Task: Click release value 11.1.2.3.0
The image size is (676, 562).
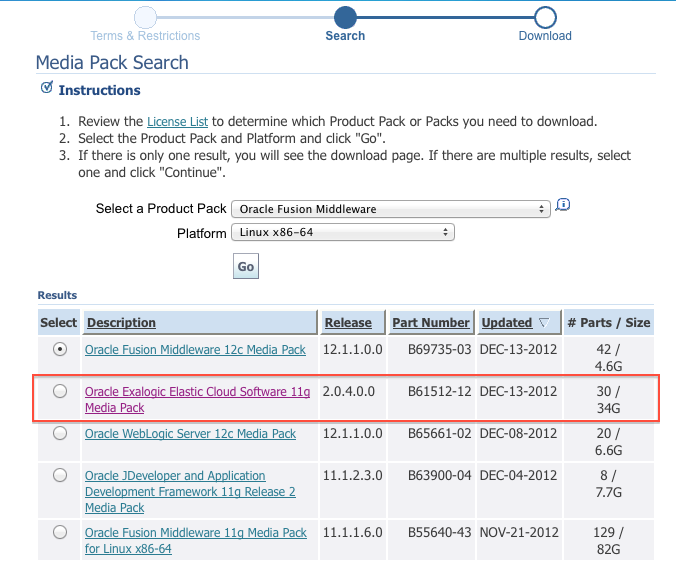Action: point(353,475)
